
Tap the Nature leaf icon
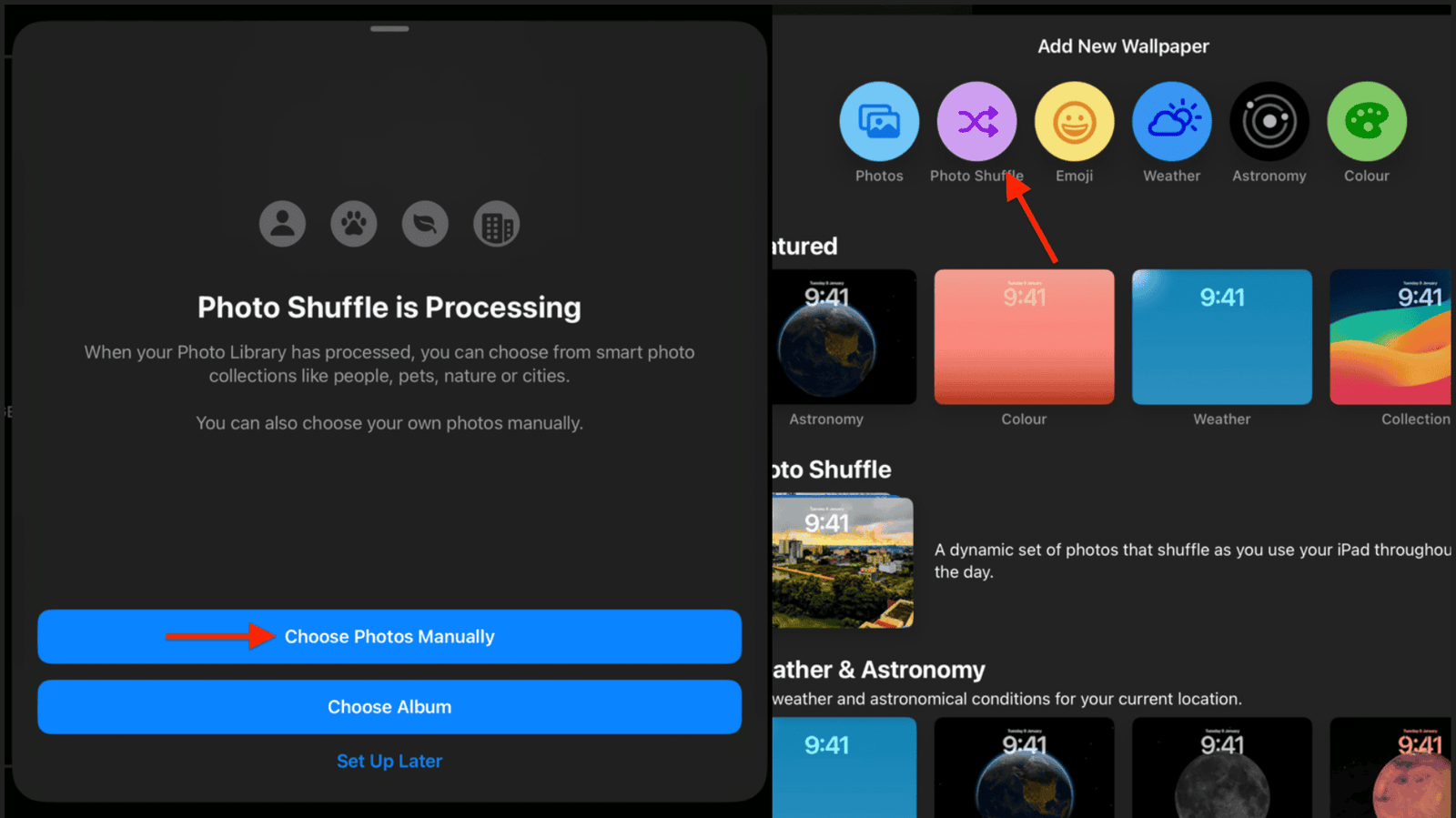point(425,224)
